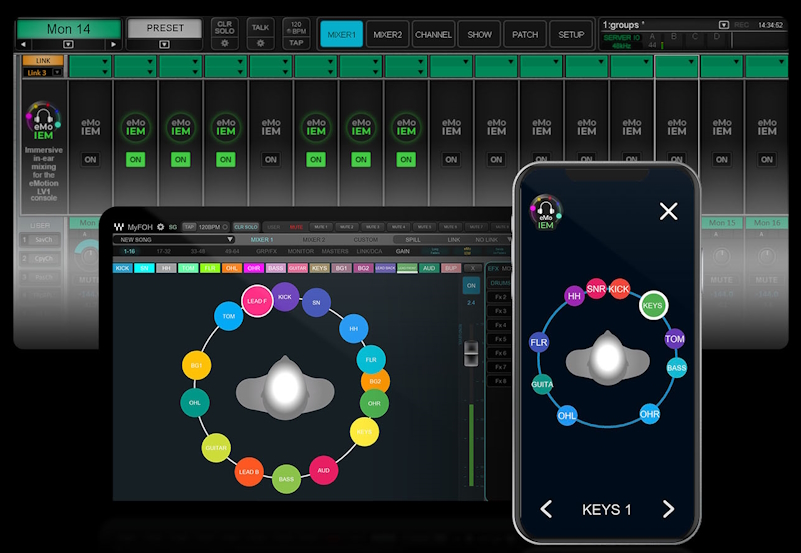Go to next channel on the phone
The width and height of the screenshot is (801, 553).
click(x=668, y=509)
